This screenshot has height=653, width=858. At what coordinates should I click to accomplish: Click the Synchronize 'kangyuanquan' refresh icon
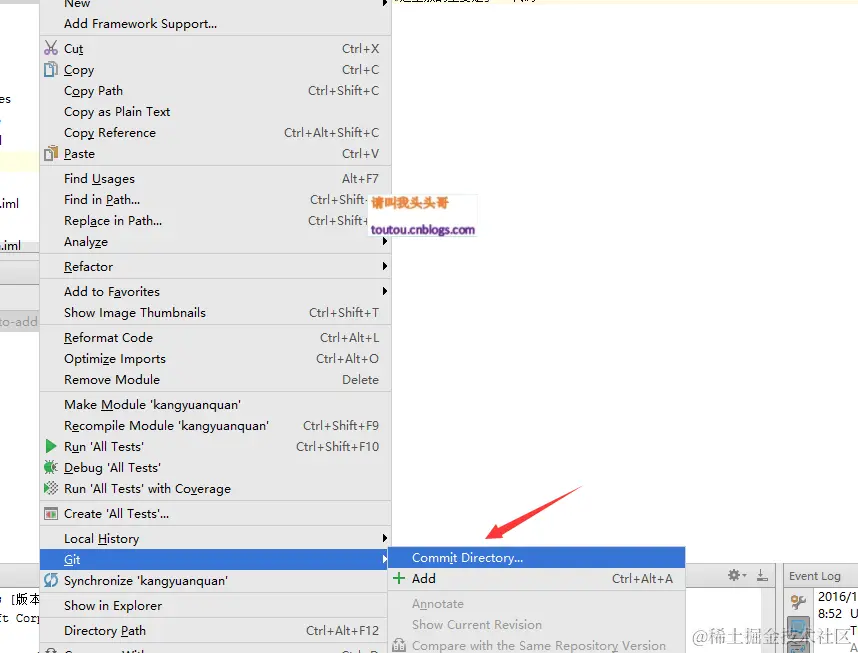(50, 580)
